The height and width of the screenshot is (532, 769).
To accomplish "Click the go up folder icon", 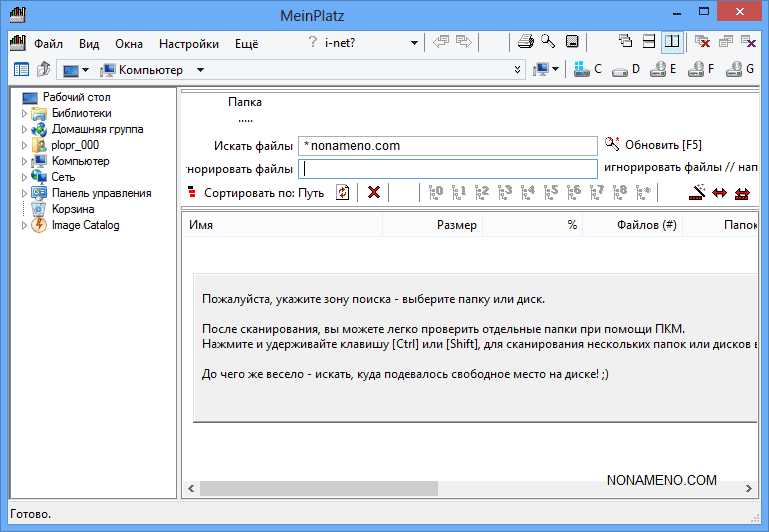I will 43,69.
